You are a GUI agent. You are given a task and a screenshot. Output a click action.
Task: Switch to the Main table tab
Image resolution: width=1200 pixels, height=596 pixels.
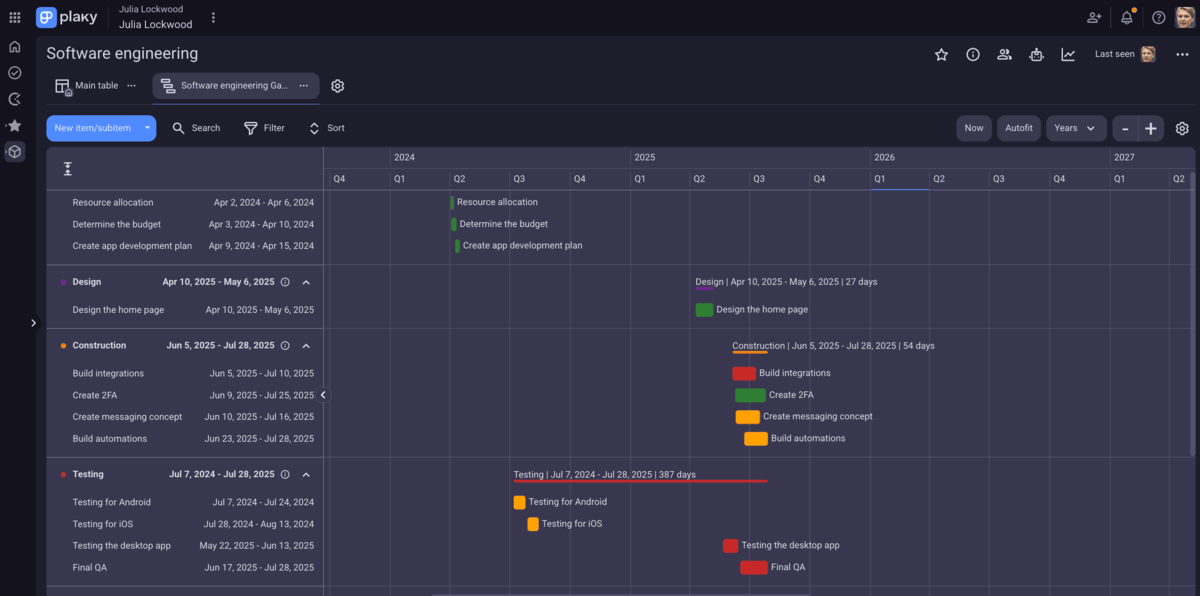tap(95, 86)
